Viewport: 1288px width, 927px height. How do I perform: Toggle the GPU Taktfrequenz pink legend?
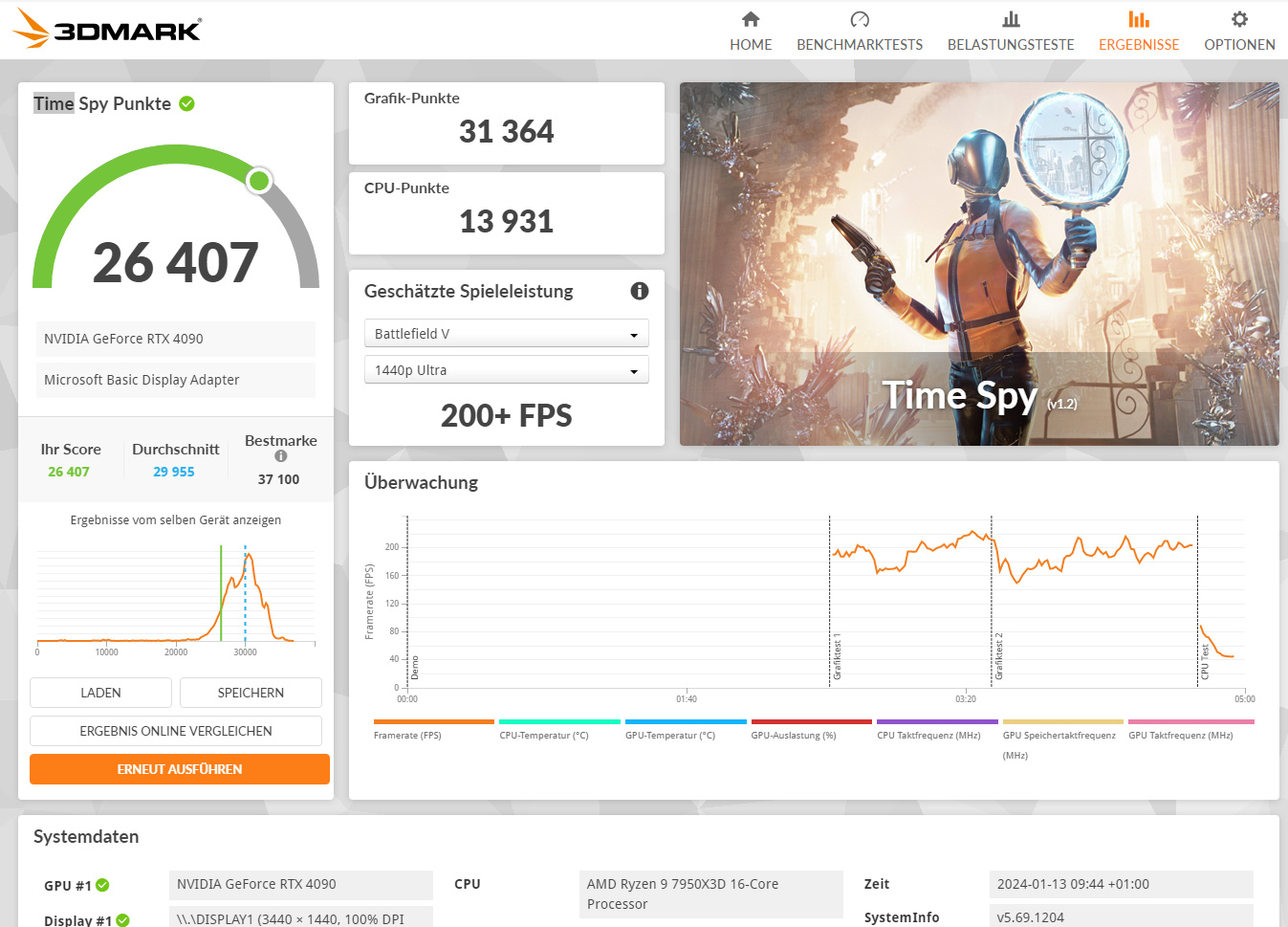1190,729
